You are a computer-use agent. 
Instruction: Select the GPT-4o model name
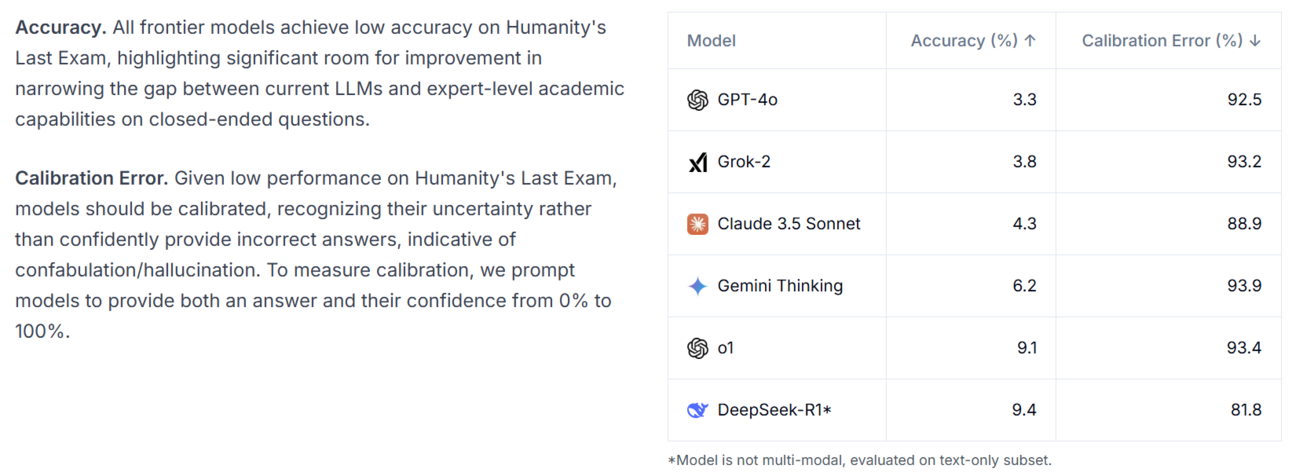747,100
